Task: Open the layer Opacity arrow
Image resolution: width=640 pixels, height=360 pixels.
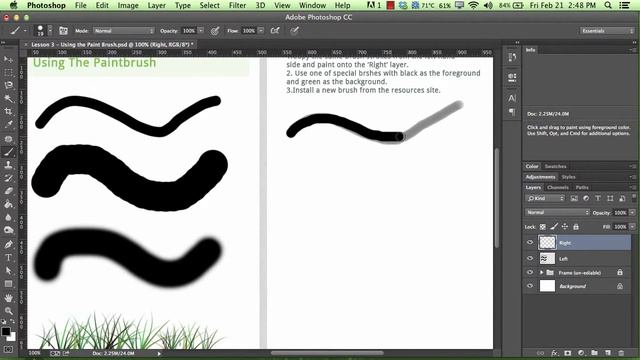Action: [632, 212]
